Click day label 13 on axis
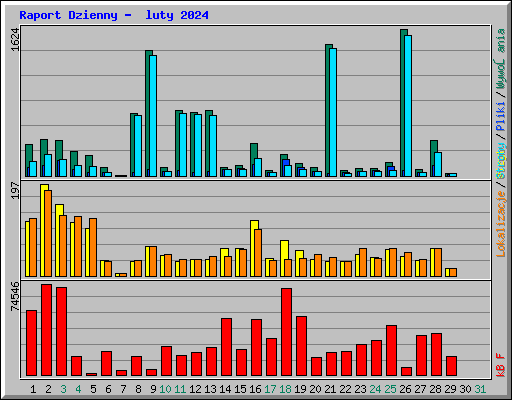This screenshot has width=512, height=400. click(210, 389)
